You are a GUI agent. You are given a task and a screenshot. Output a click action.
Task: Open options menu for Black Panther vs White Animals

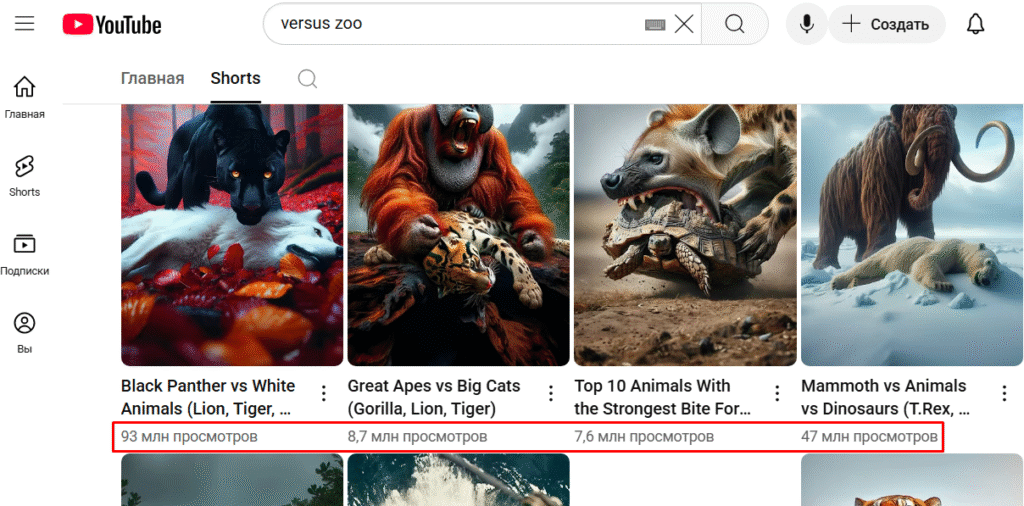click(323, 393)
